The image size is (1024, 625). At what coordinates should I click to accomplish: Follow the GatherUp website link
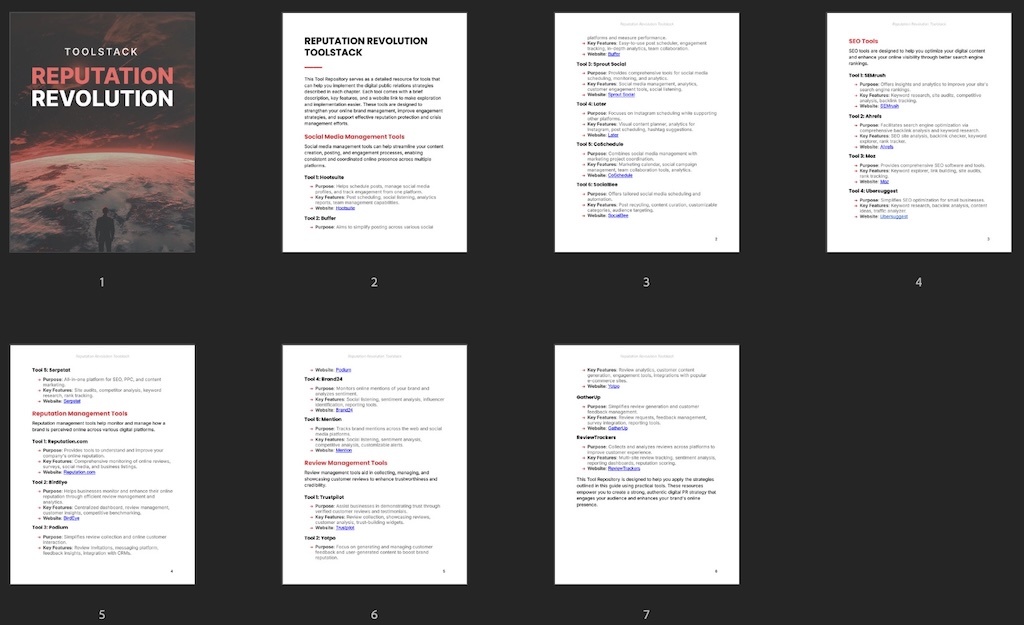click(x=617, y=428)
